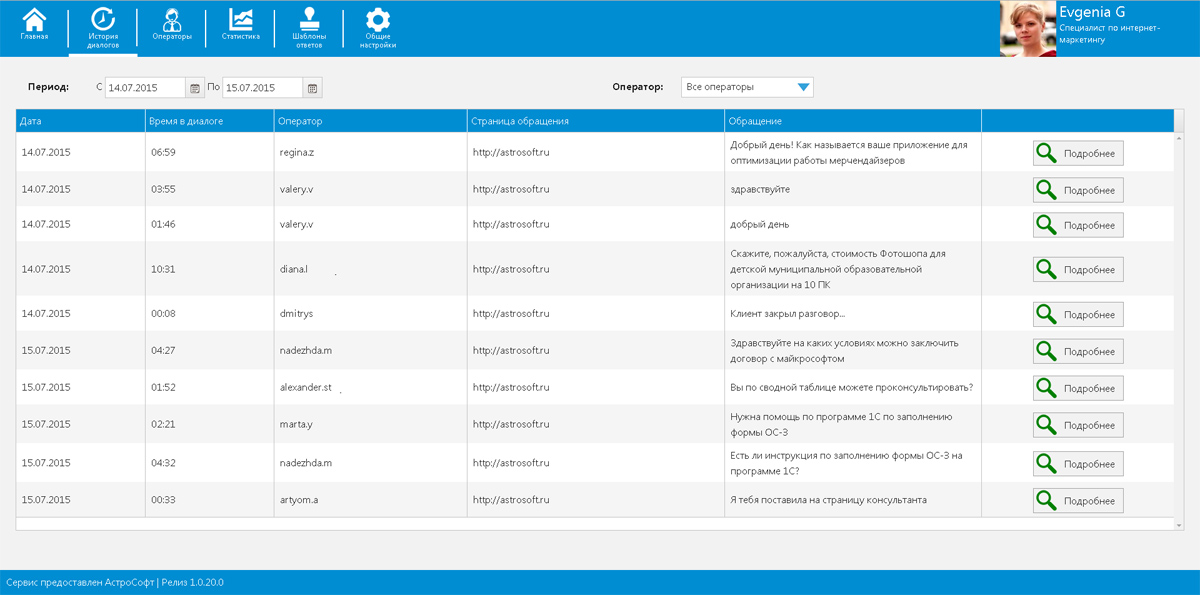Open calendar picker for start date

coord(195,88)
